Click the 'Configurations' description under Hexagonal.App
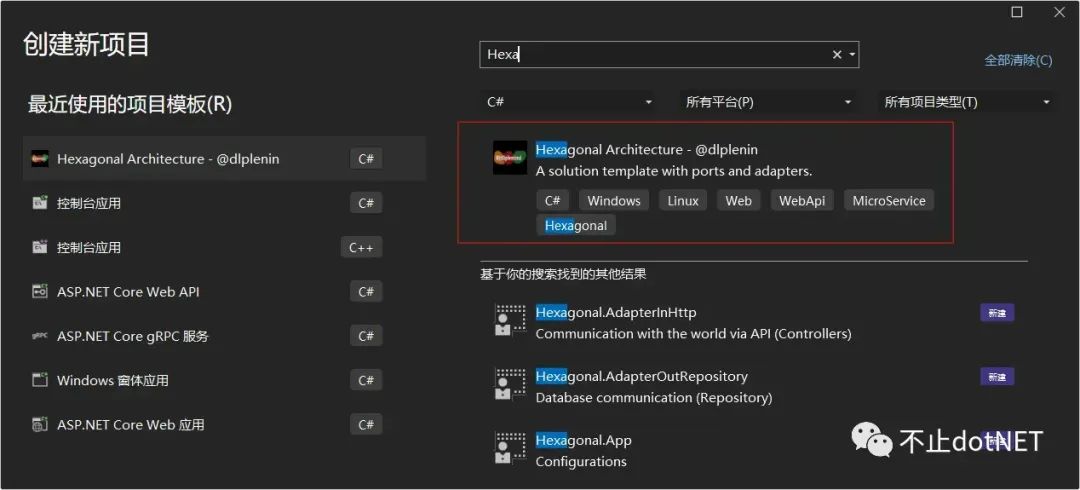 point(581,462)
